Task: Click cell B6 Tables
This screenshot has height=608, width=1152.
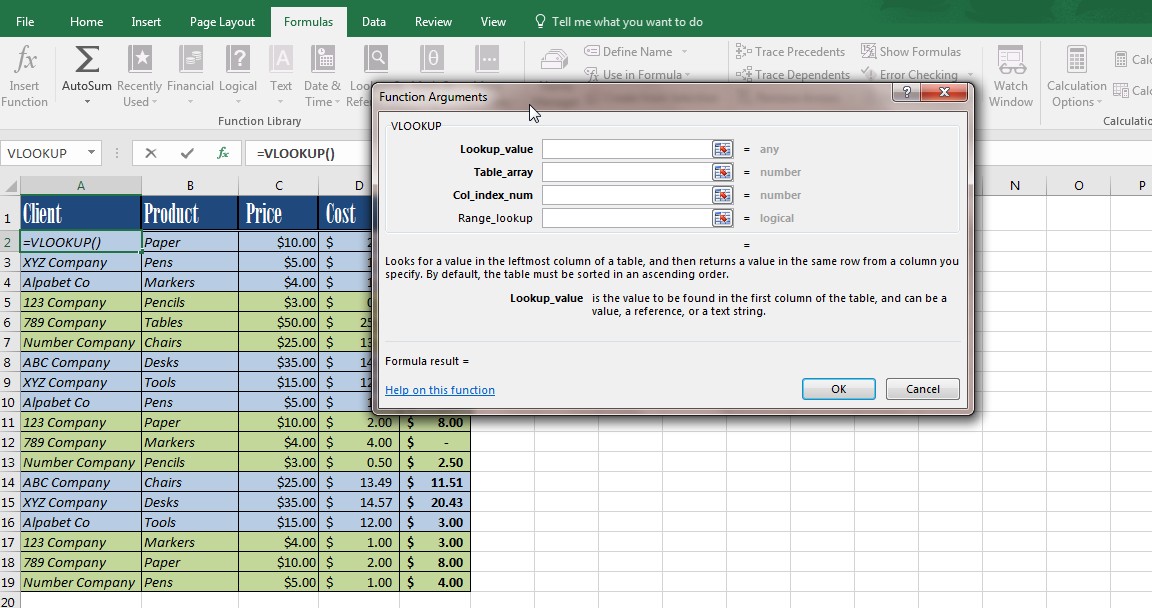Action: [x=190, y=322]
